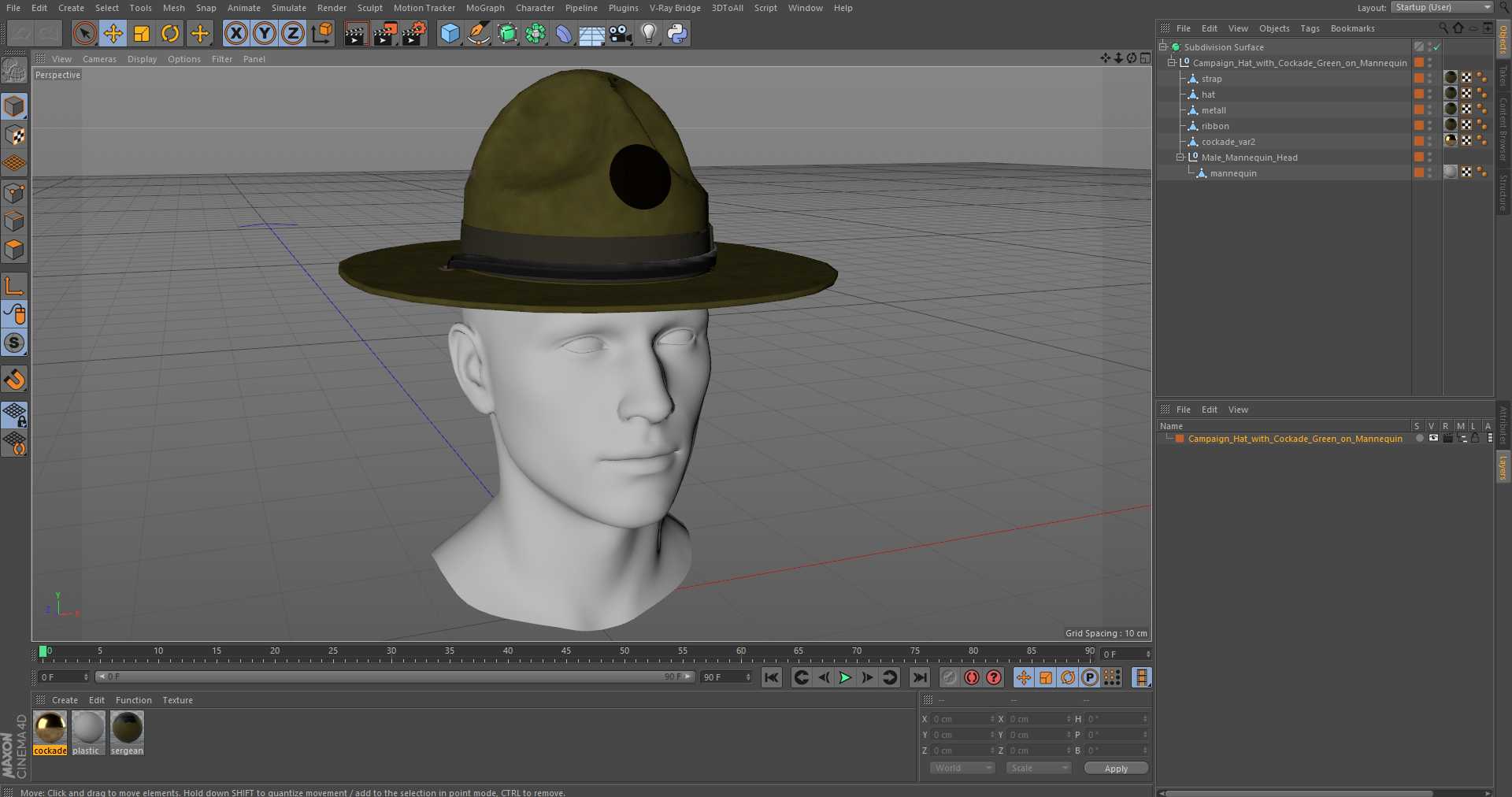Add a deformer object
The image size is (1512, 797).
click(564, 33)
